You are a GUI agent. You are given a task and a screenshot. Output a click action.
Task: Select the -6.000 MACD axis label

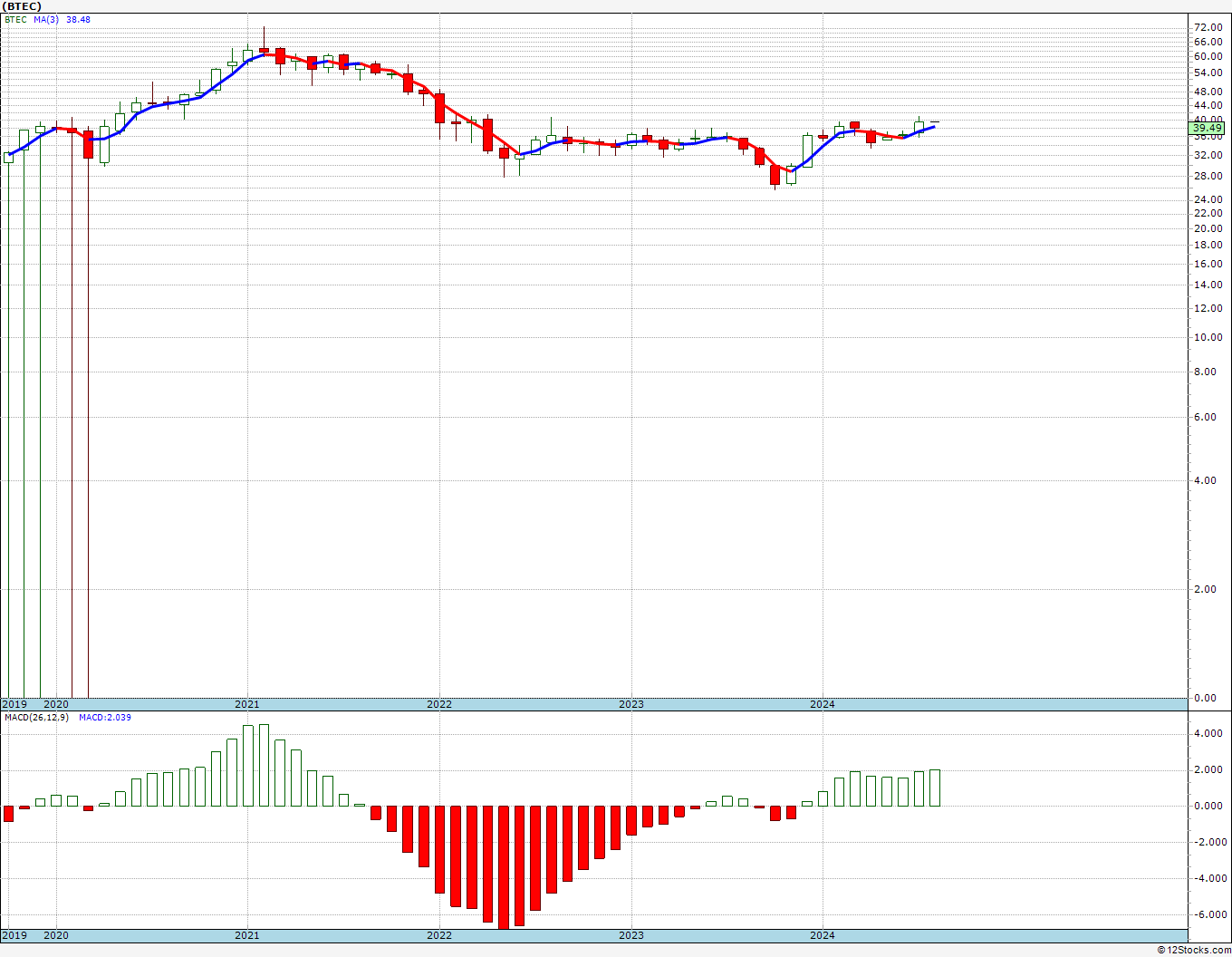1208,914
